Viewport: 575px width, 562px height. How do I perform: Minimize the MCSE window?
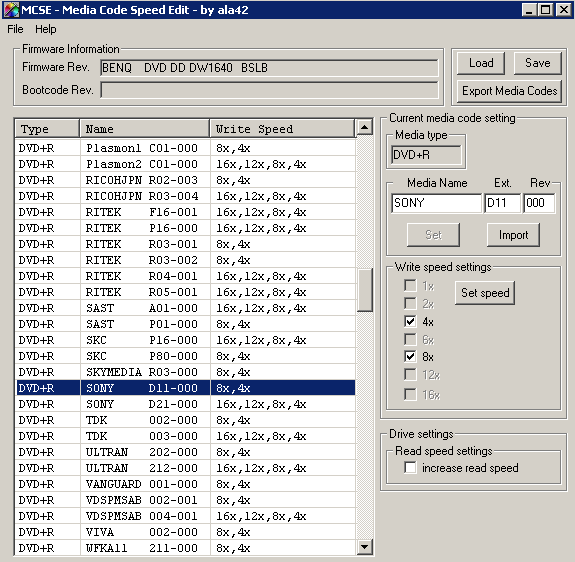point(529,10)
